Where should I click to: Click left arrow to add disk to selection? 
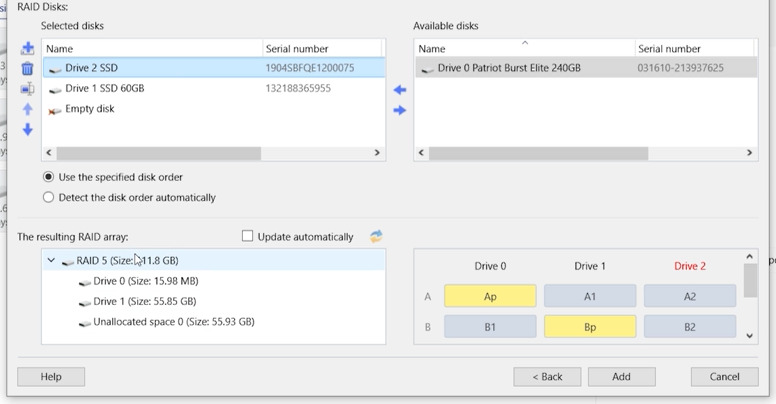tap(400, 90)
